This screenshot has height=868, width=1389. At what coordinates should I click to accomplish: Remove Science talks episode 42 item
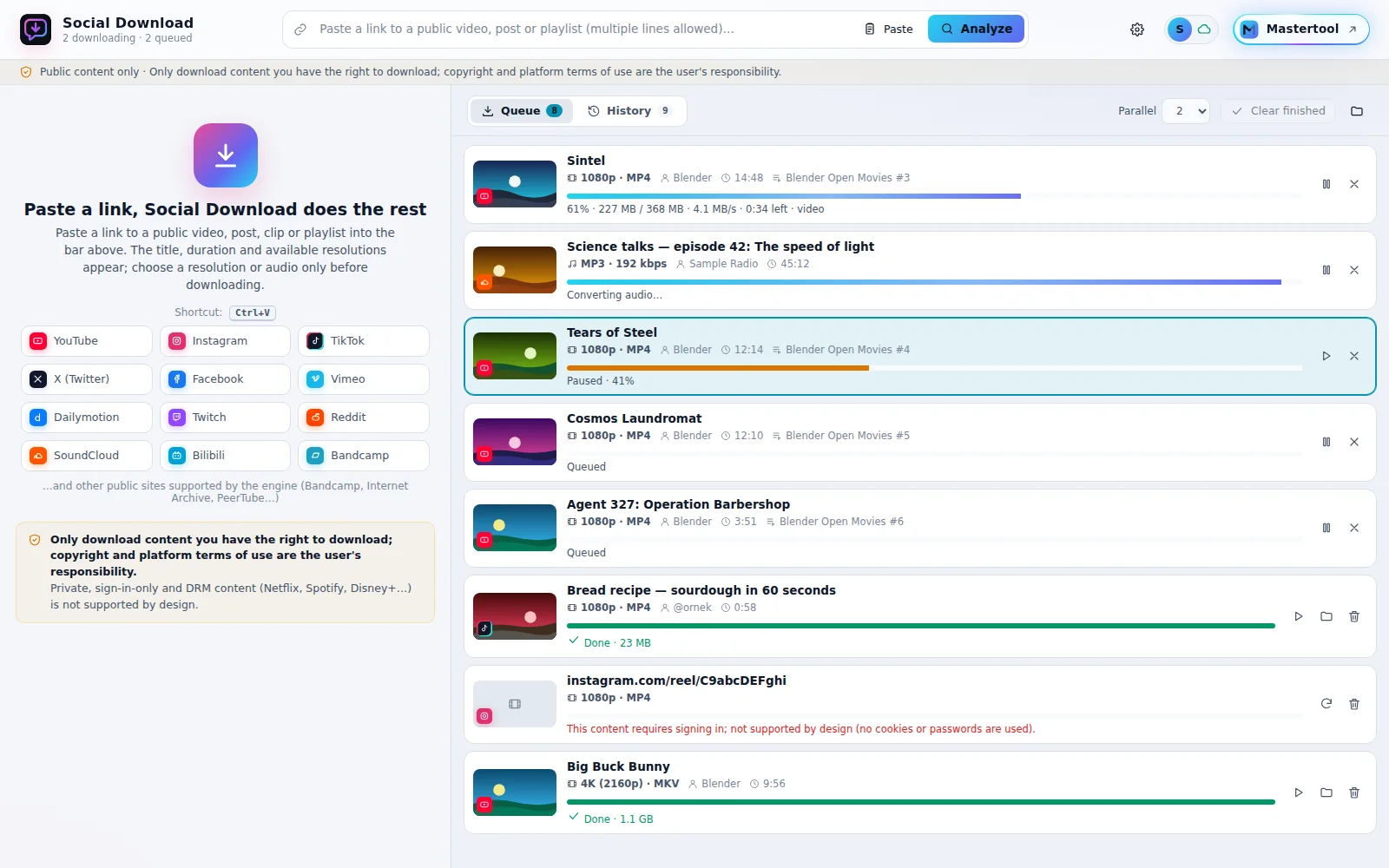pos(1354,270)
